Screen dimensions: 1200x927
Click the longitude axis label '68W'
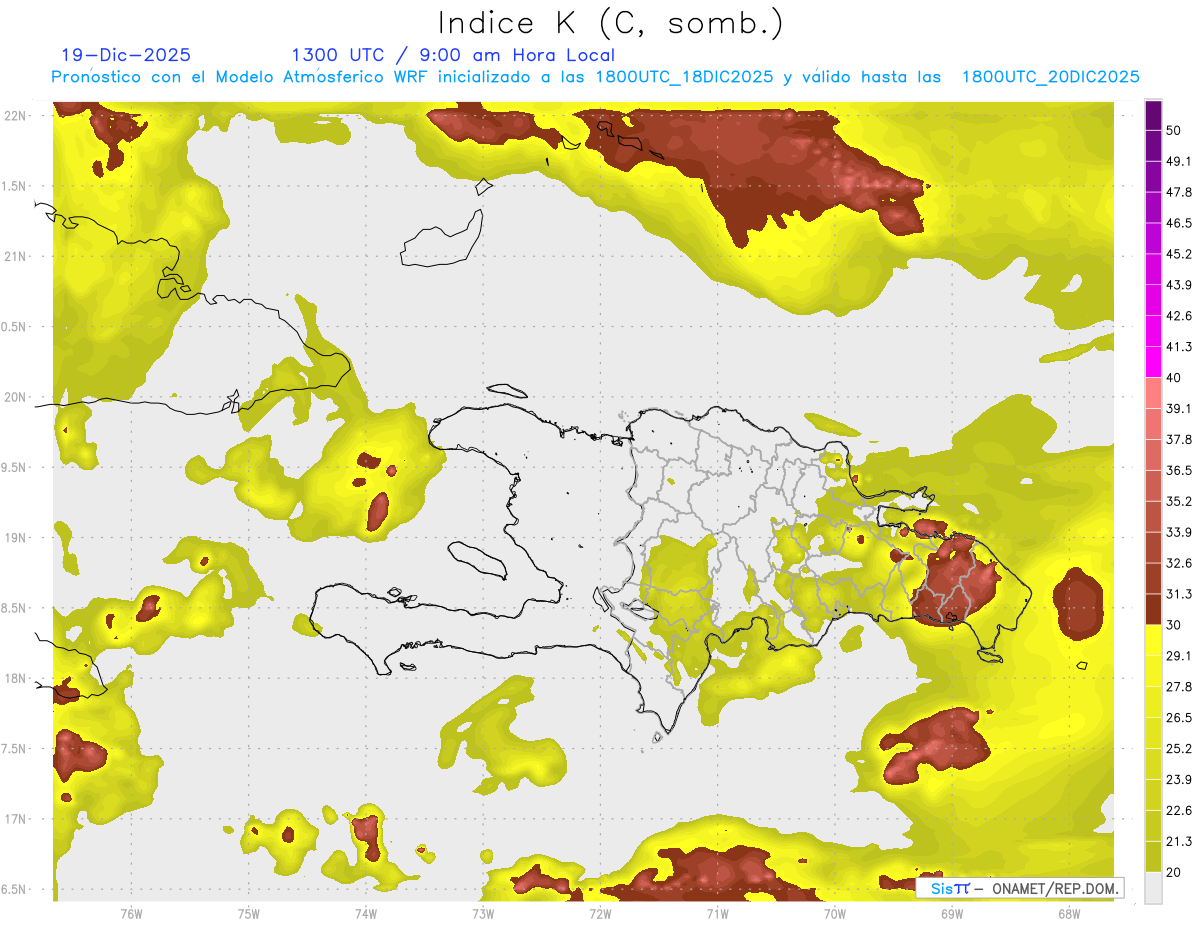(x=1069, y=913)
